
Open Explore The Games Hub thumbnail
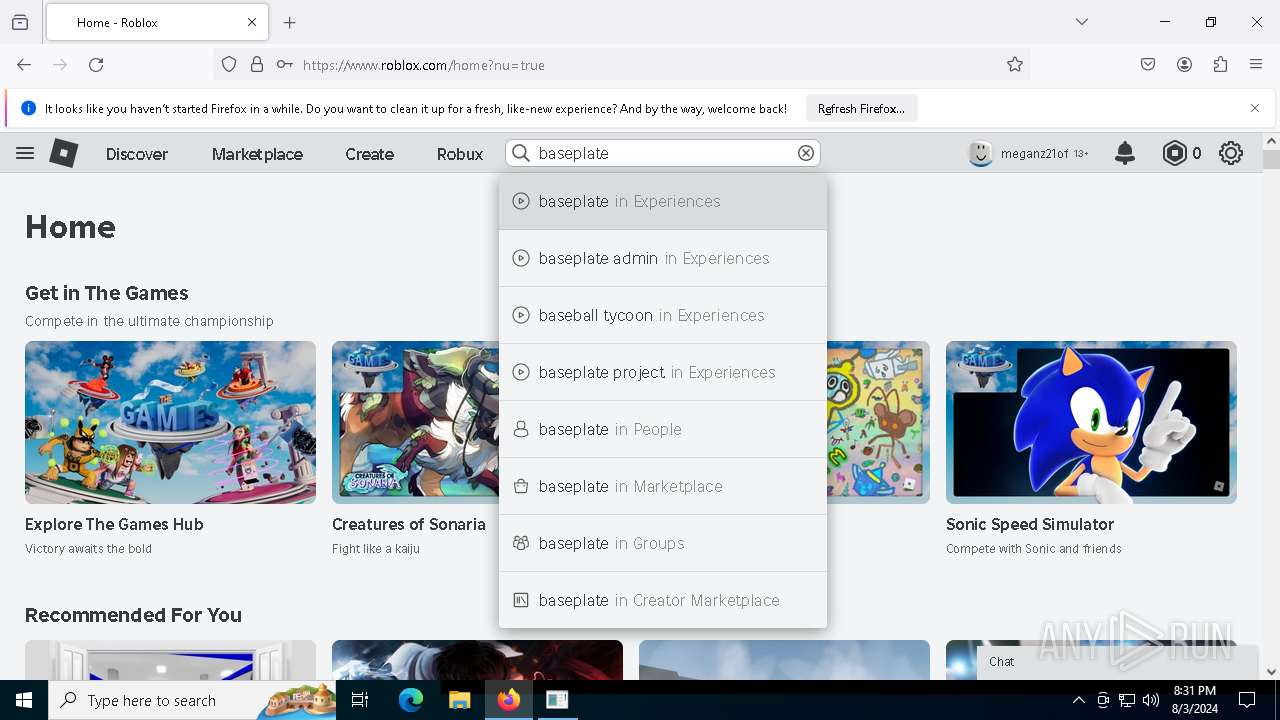170,422
